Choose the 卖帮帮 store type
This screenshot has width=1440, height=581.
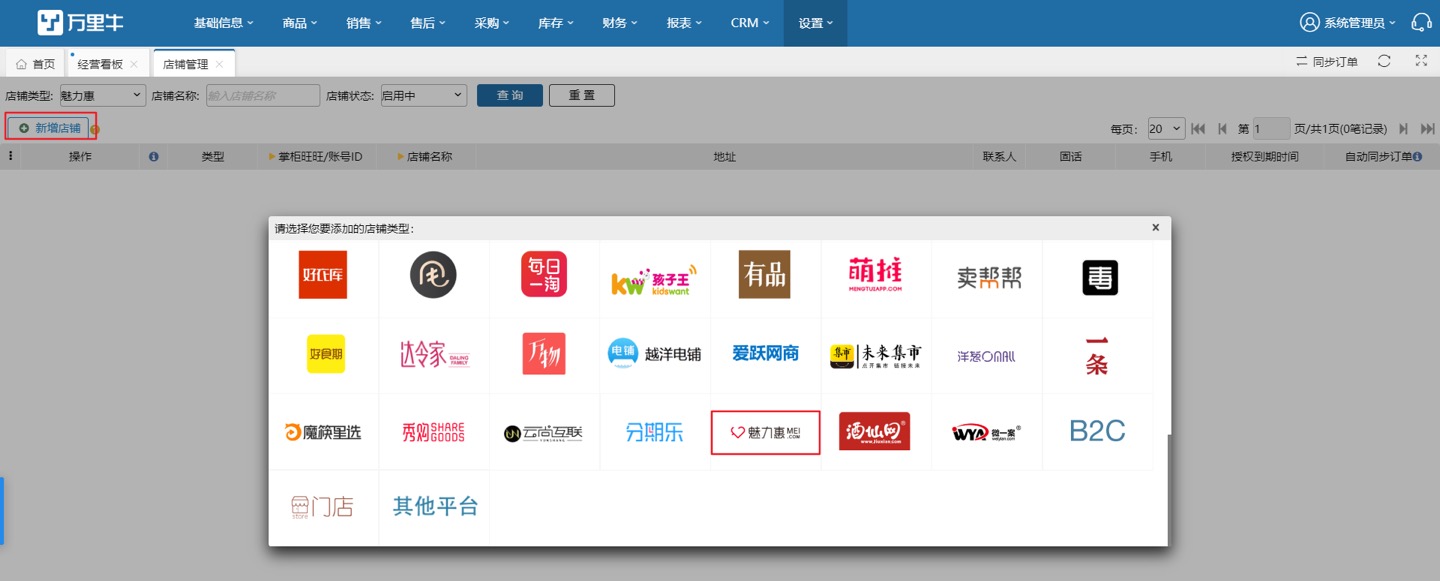click(989, 278)
